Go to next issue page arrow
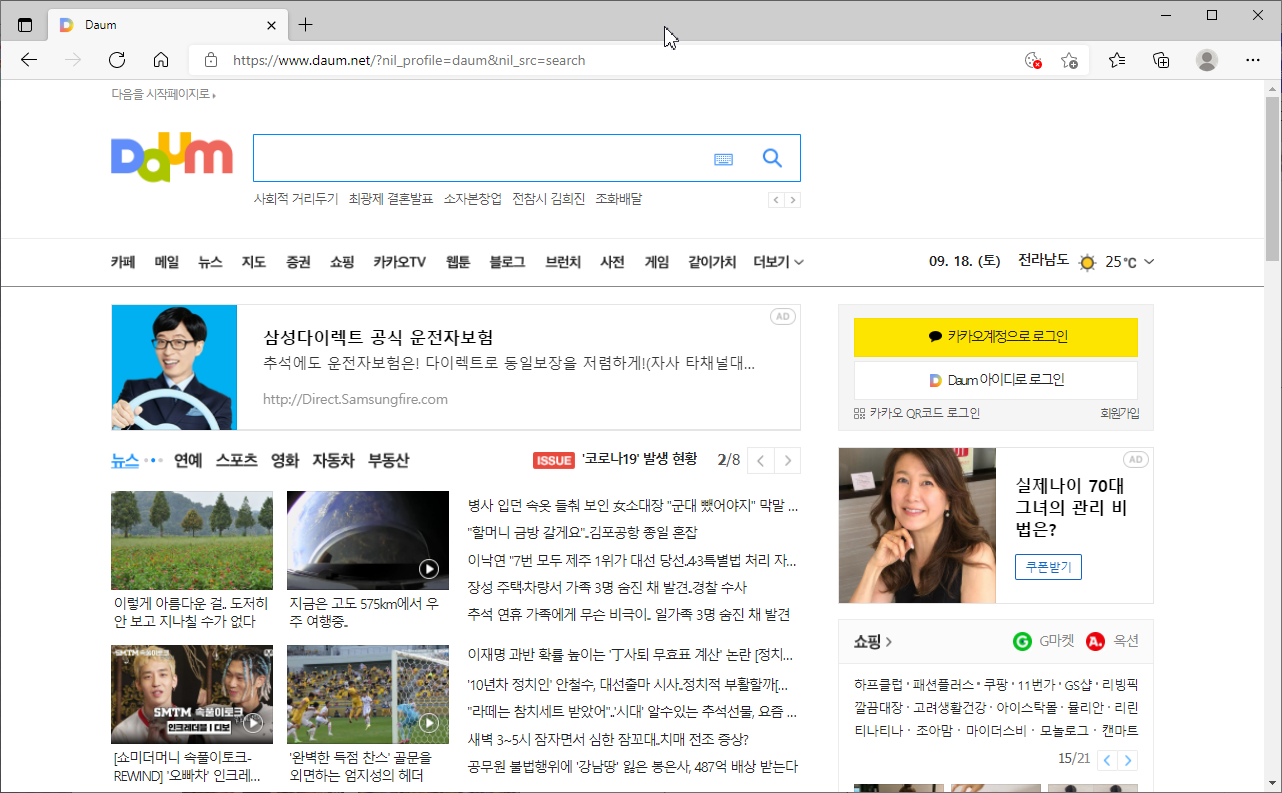 788,461
